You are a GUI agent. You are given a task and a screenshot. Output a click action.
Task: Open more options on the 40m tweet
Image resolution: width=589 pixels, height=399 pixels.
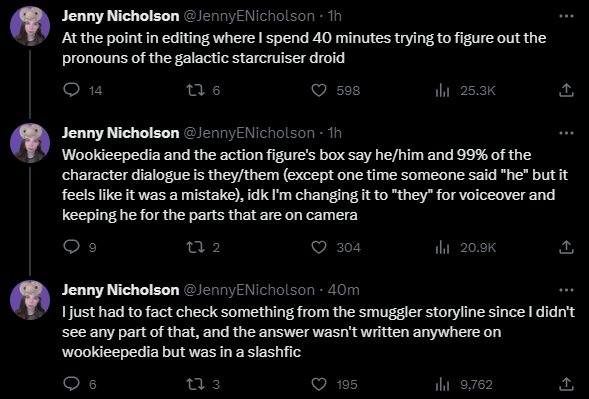click(566, 290)
